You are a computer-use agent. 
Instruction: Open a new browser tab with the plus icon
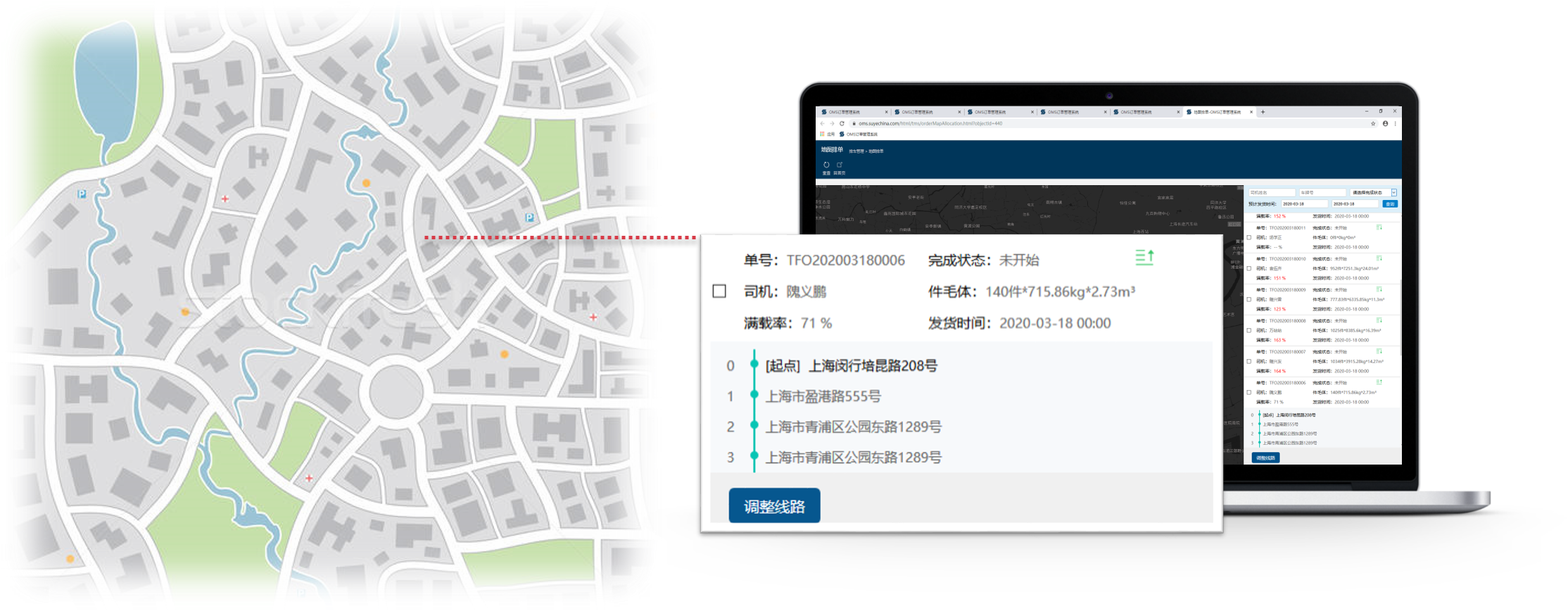coord(1263,111)
